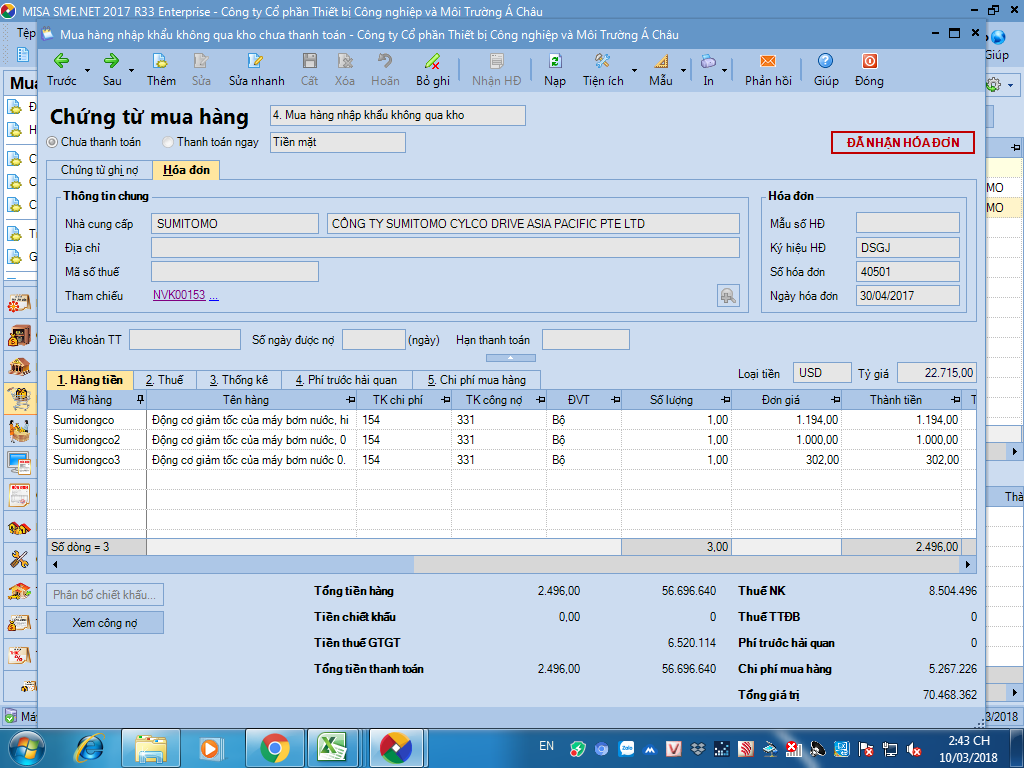This screenshot has width=1024, height=768.
Task: Open the 2. Thuế tab
Action: click(x=165, y=380)
